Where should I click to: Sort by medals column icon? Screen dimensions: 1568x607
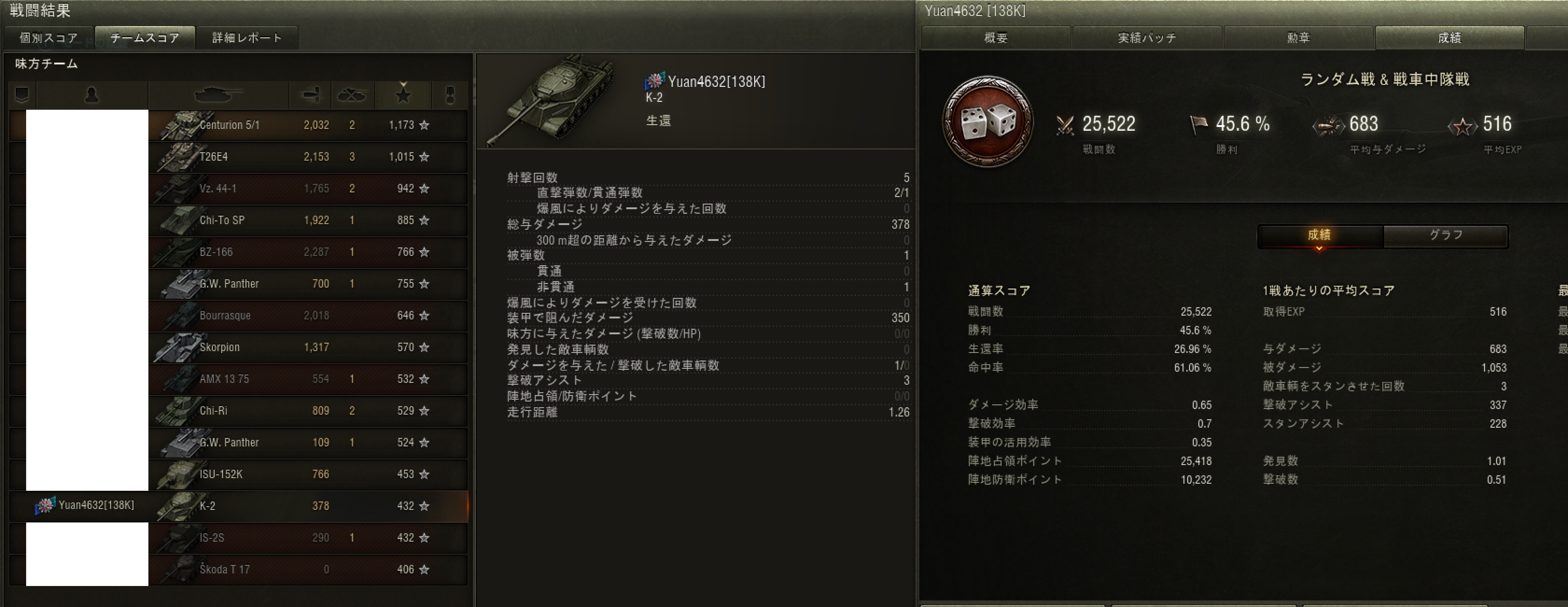click(450, 95)
